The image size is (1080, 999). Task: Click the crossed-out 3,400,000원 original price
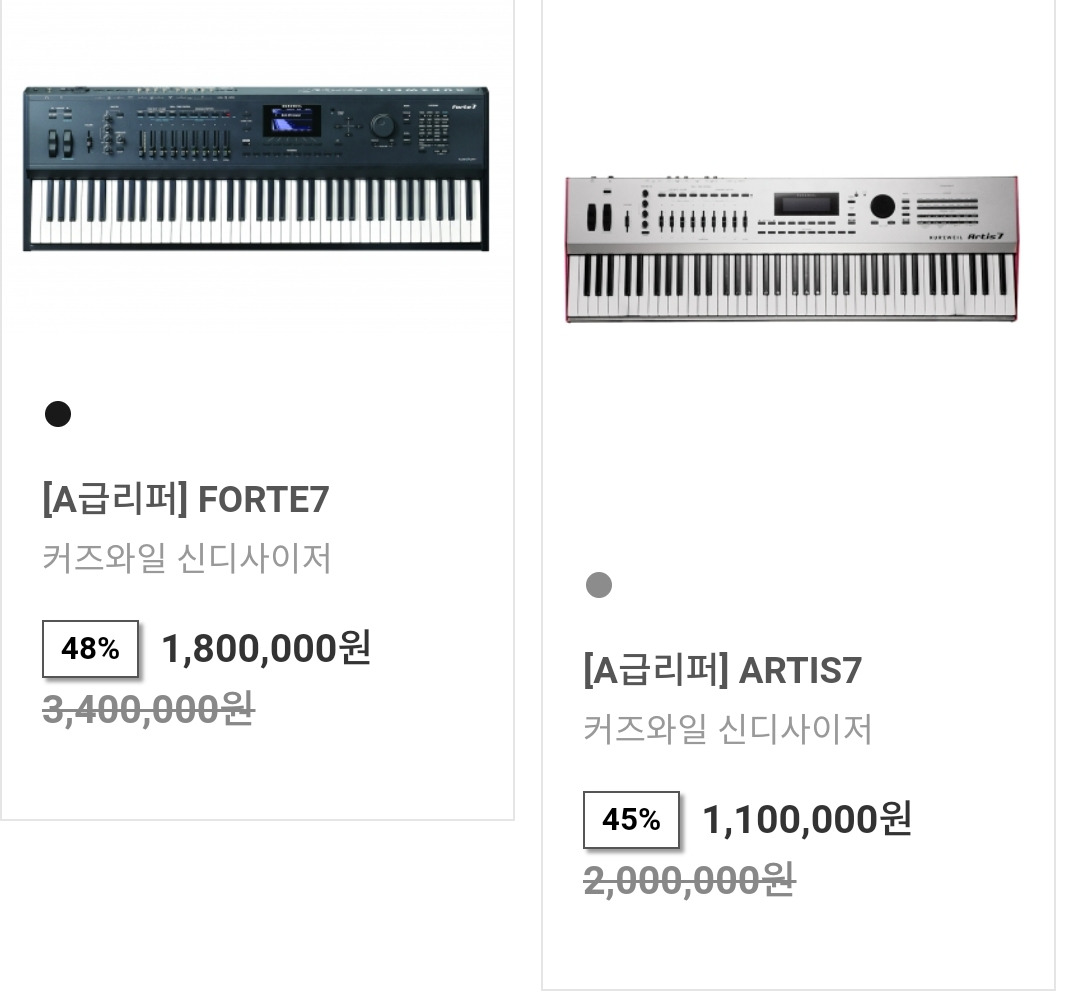[x=149, y=709]
